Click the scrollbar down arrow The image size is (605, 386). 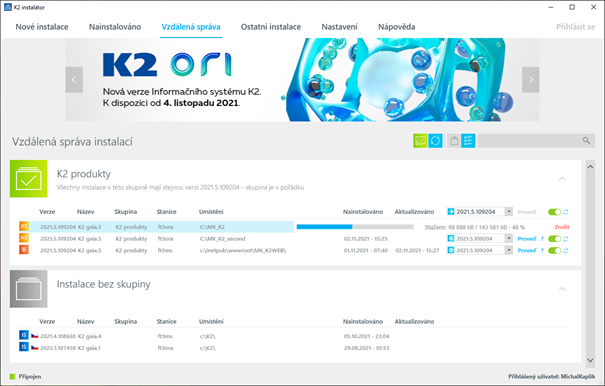(590, 360)
